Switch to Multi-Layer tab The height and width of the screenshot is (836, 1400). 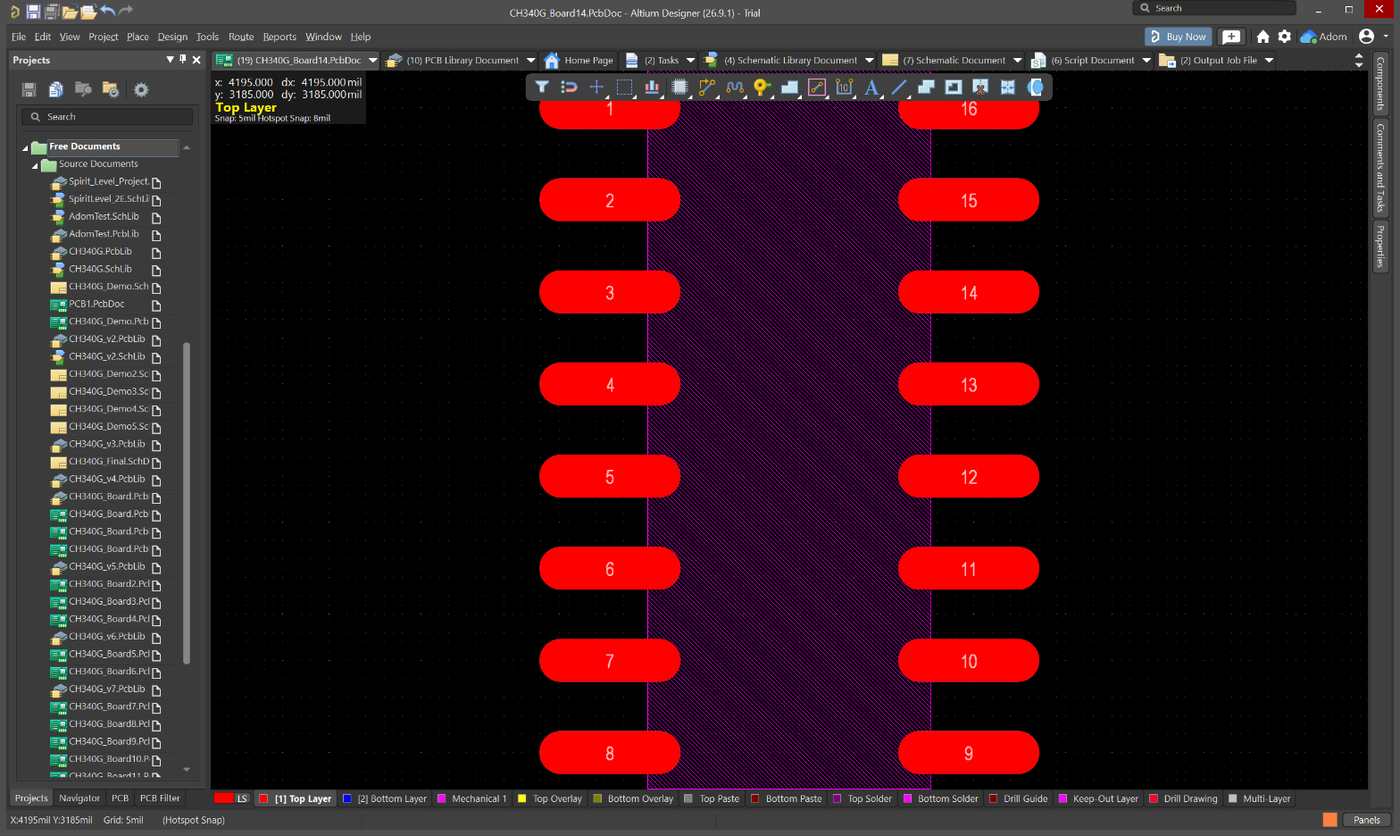click(1260, 799)
